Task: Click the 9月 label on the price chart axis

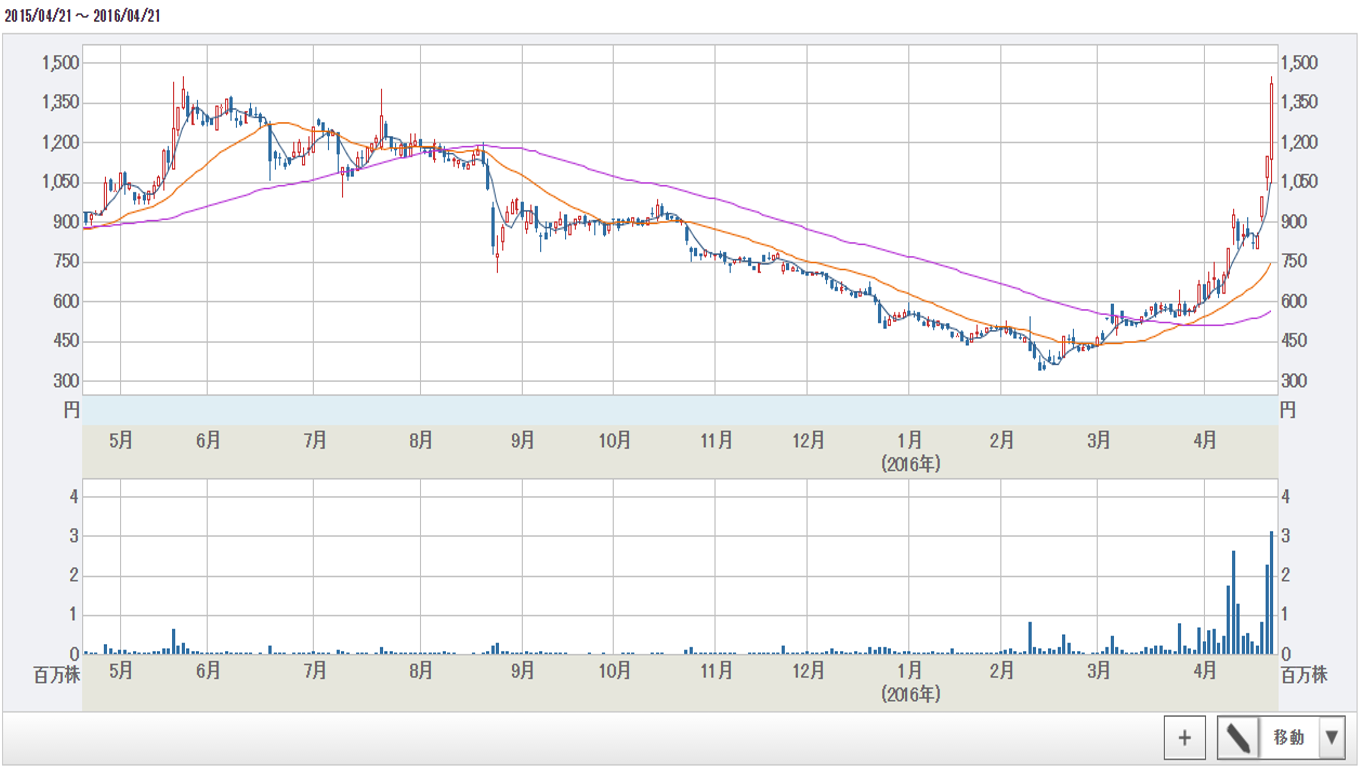Action: 521,440
